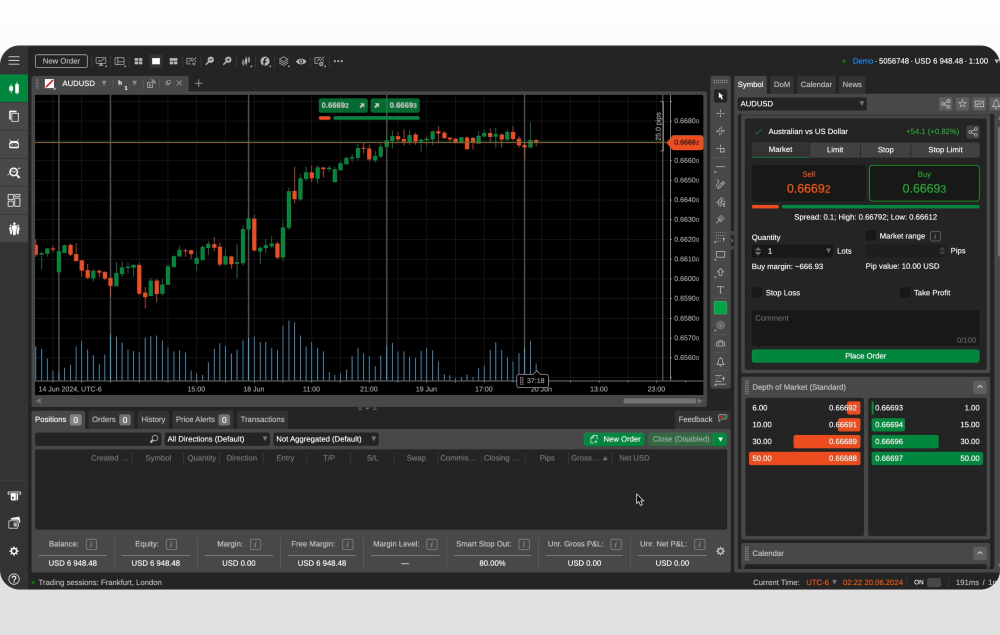Click the New Order button

click(61, 61)
